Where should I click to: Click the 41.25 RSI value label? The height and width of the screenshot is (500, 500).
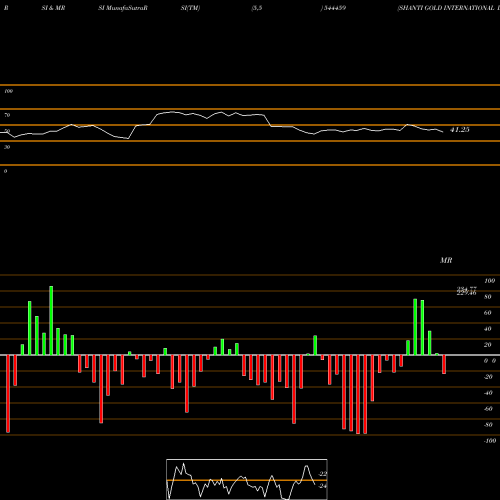tap(460, 130)
